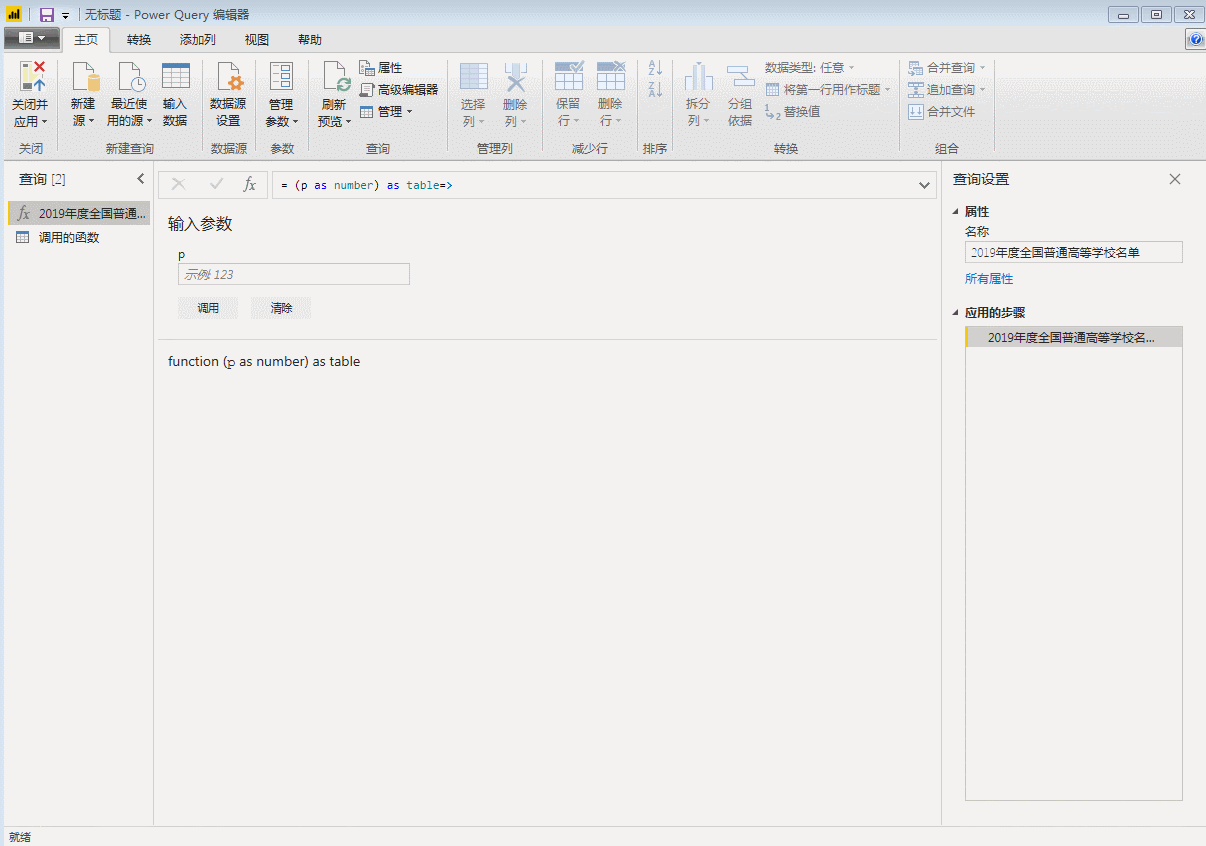This screenshot has width=1206, height=846.
Task: Click Manage Parameters (管理参数) icon
Action: [281, 77]
